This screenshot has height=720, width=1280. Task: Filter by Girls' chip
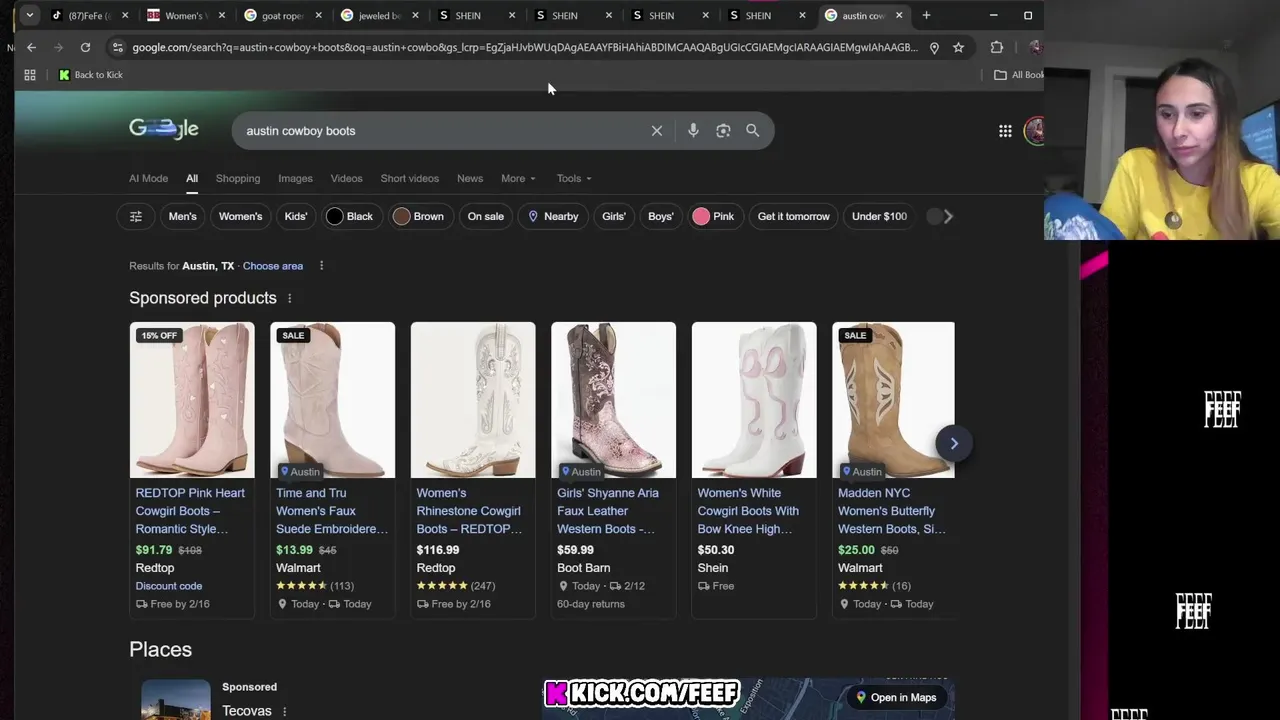[x=614, y=216]
